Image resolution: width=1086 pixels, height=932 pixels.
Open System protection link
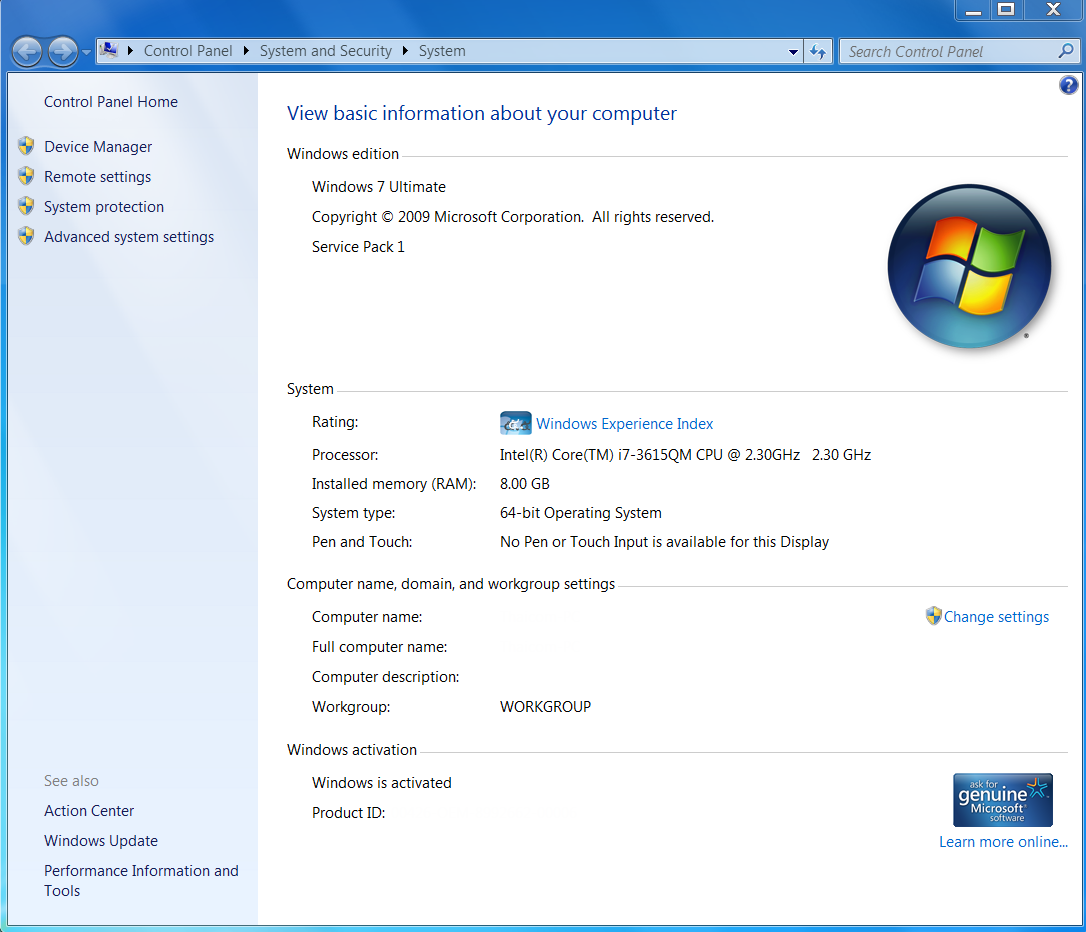pyautogui.click(x=104, y=206)
